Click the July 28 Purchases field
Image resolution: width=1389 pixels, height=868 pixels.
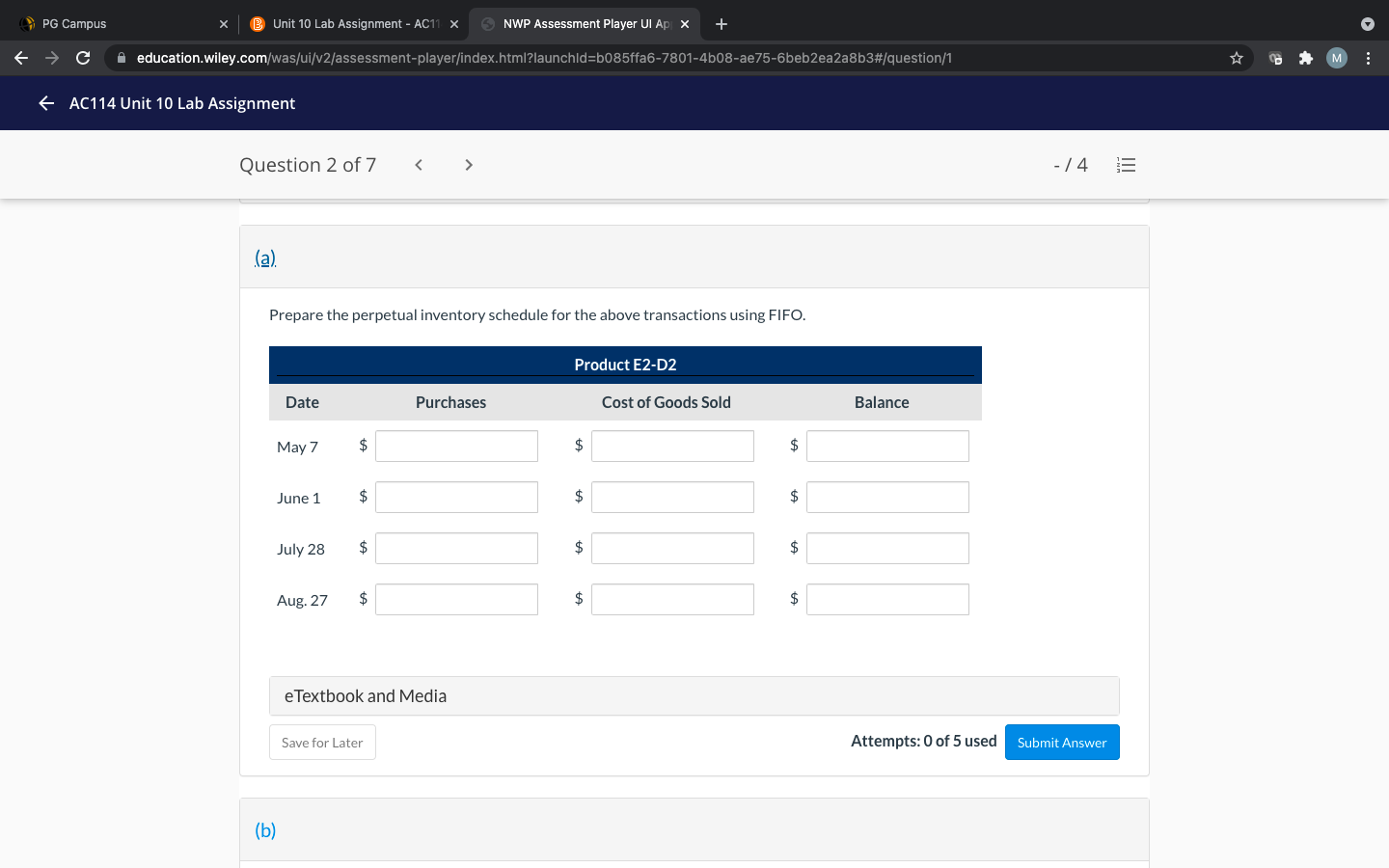456,548
